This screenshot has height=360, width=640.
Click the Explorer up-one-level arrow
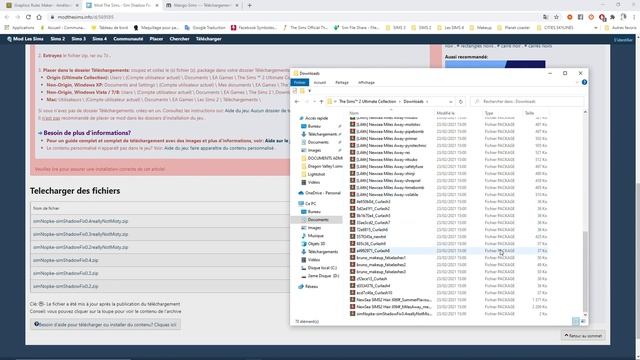pos(321,102)
